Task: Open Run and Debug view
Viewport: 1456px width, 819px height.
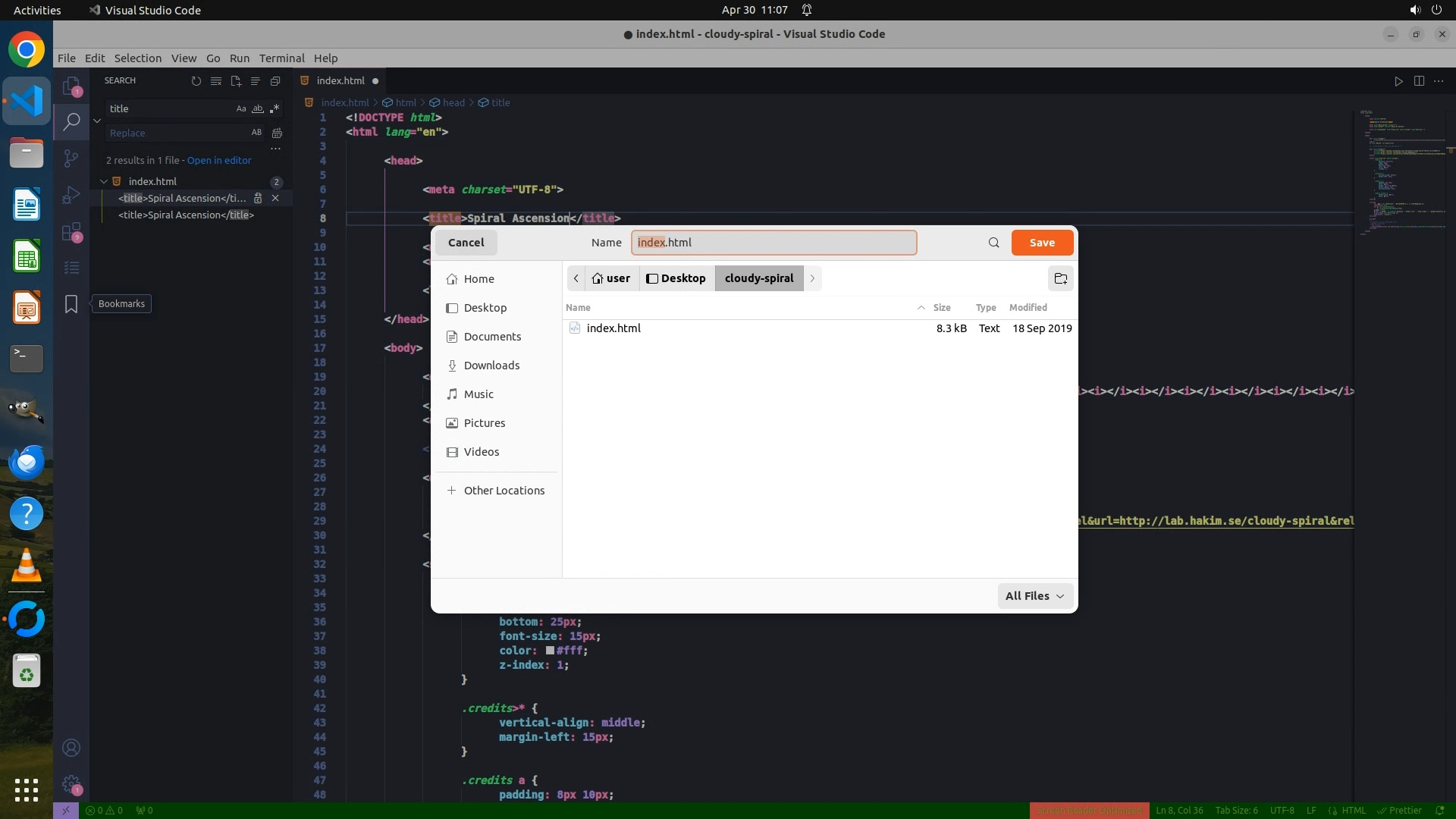Action: [x=71, y=195]
